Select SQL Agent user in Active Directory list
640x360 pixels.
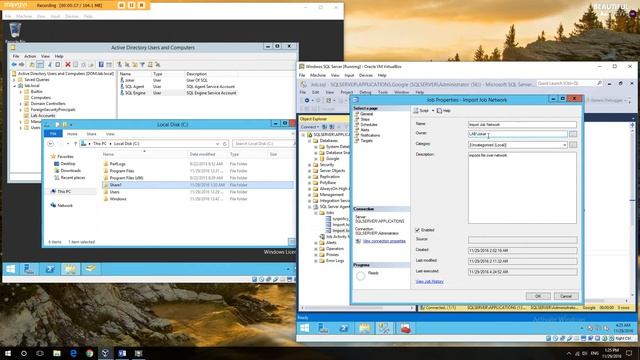tap(134, 87)
